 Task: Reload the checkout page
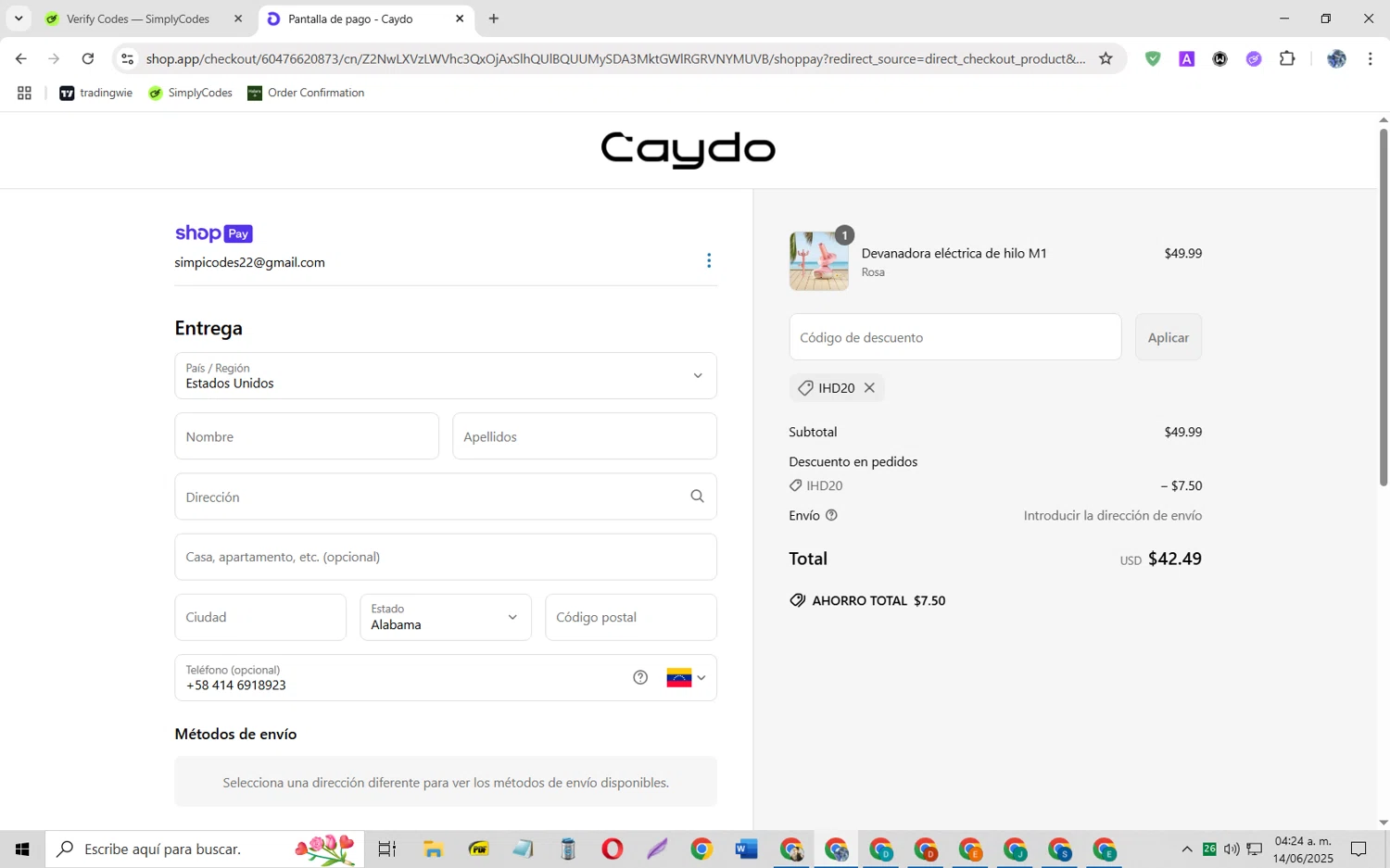click(x=88, y=58)
